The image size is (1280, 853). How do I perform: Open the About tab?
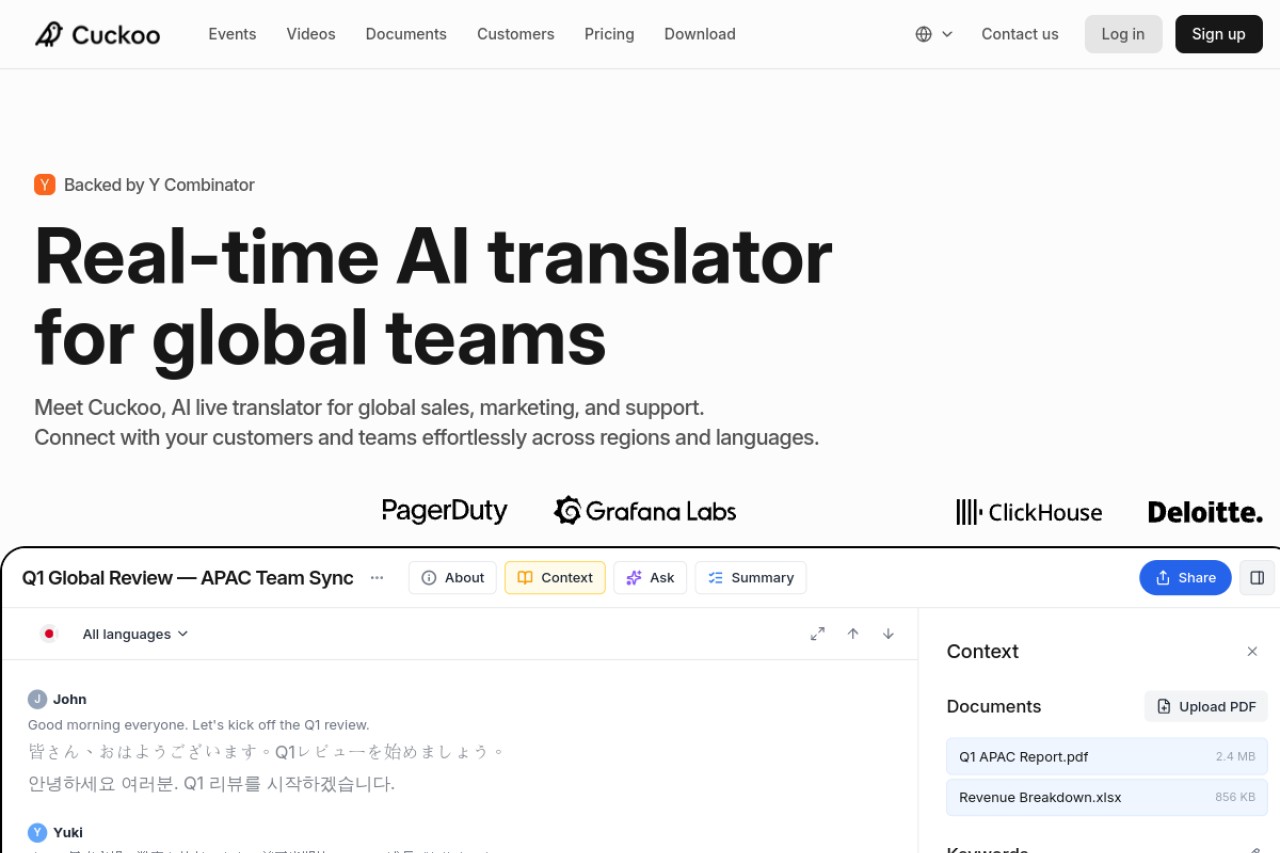pos(453,578)
